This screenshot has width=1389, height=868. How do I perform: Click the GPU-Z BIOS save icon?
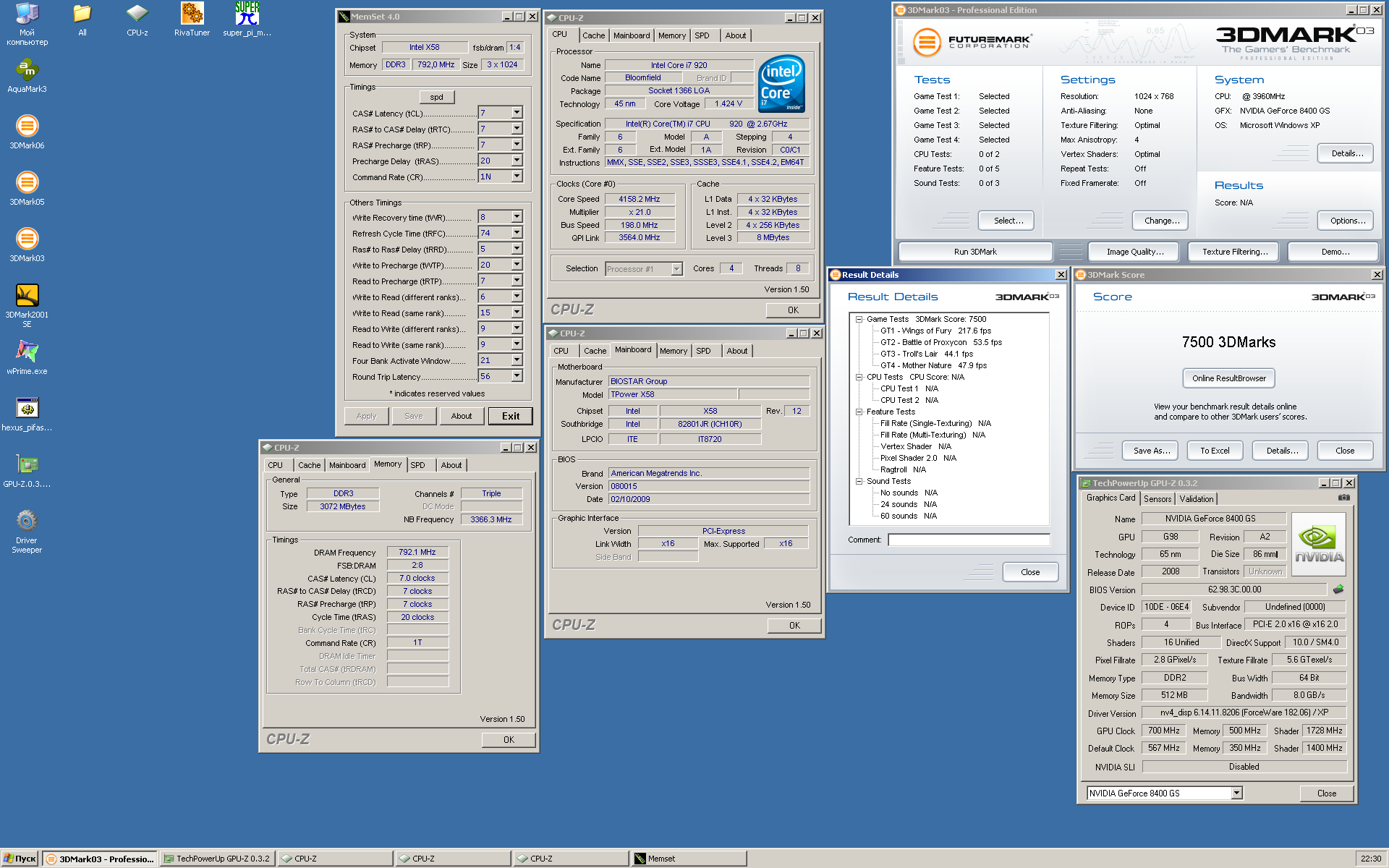click(1338, 590)
